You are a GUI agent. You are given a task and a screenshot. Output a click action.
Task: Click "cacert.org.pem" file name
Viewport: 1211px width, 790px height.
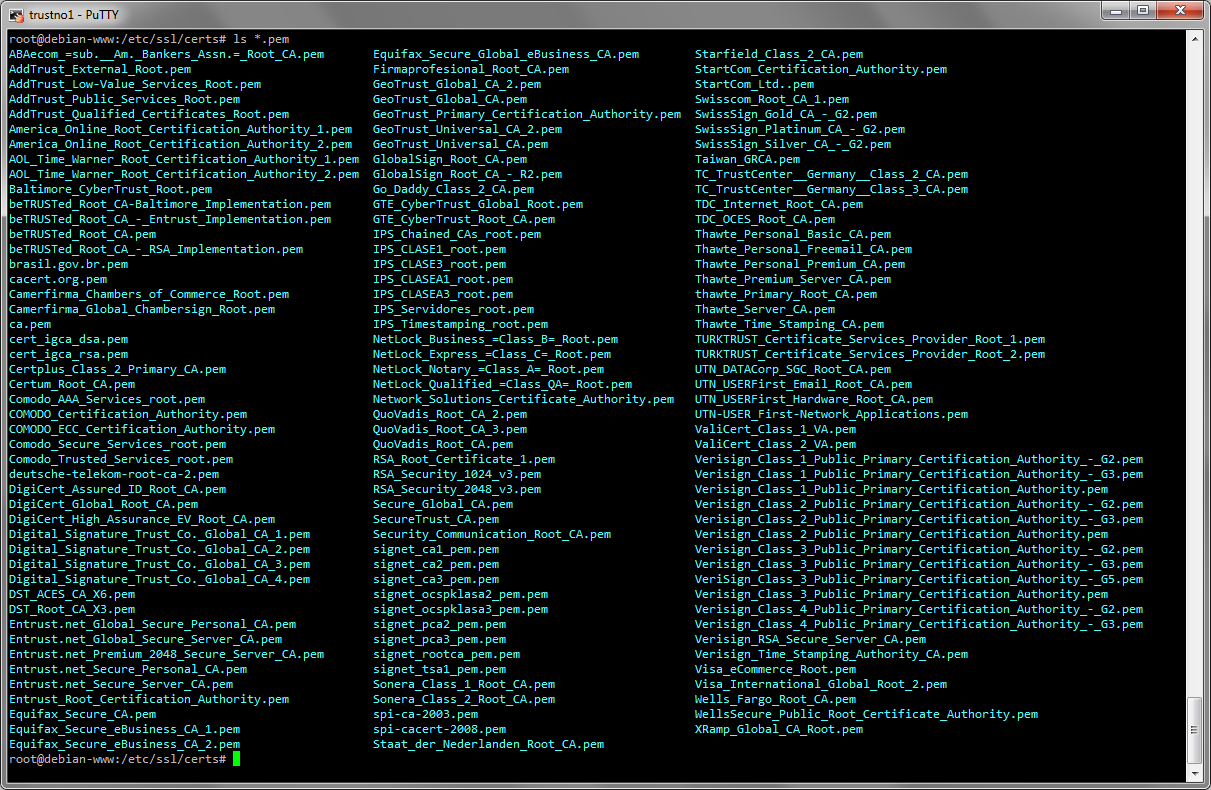pyautogui.click(x=58, y=279)
